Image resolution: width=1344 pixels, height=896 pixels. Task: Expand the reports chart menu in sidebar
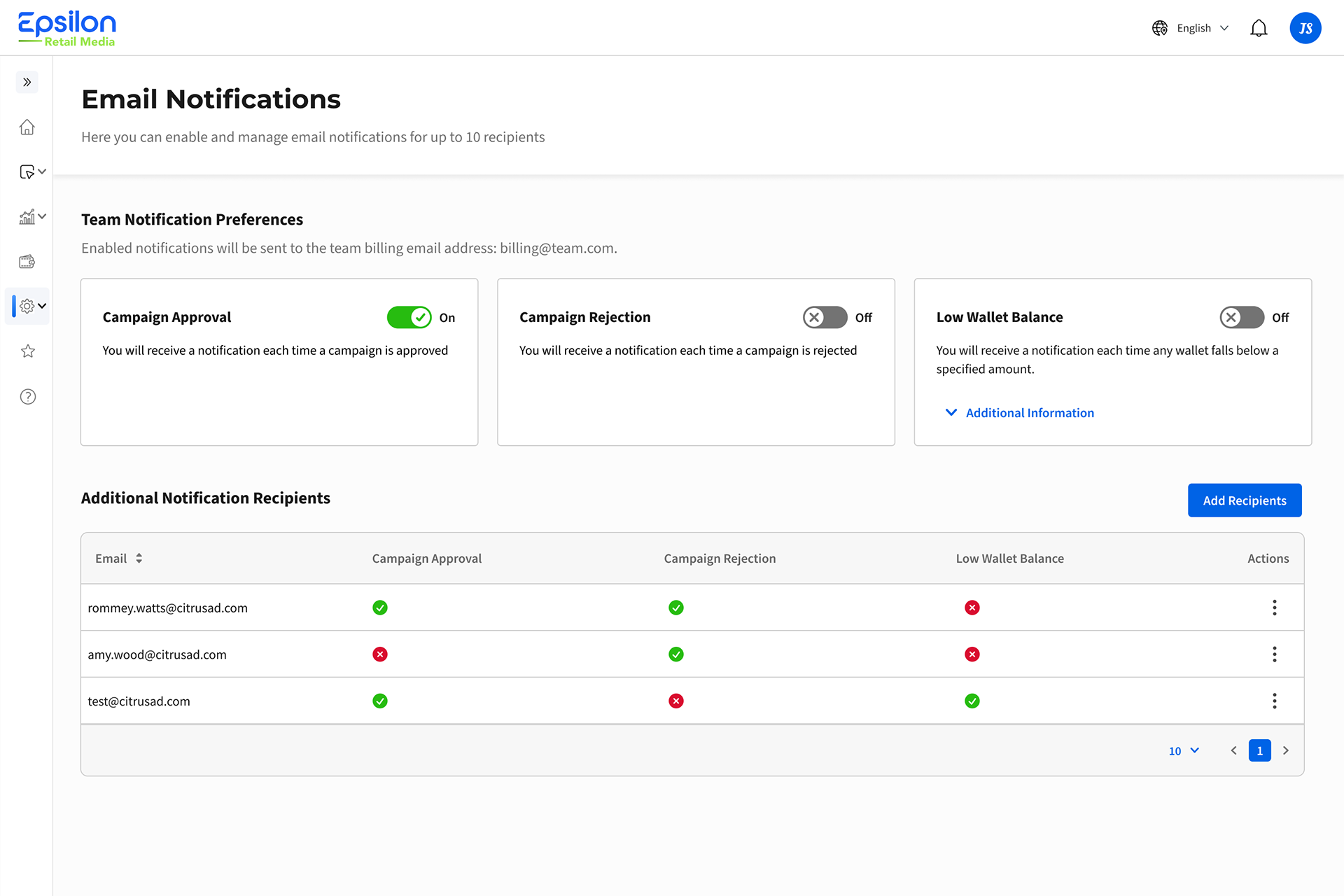31,217
